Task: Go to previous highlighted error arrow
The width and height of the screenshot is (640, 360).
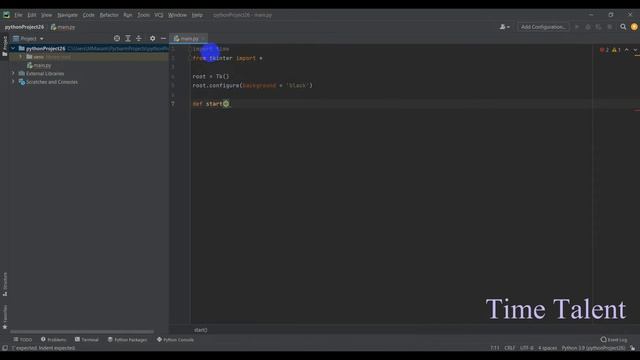Action: click(x=627, y=50)
